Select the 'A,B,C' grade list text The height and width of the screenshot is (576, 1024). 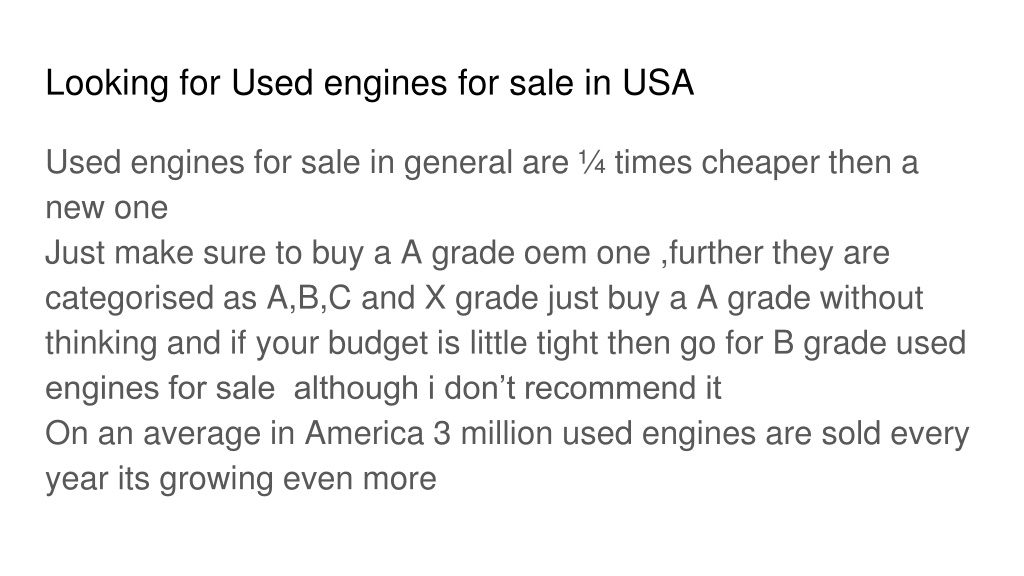click(x=309, y=298)
